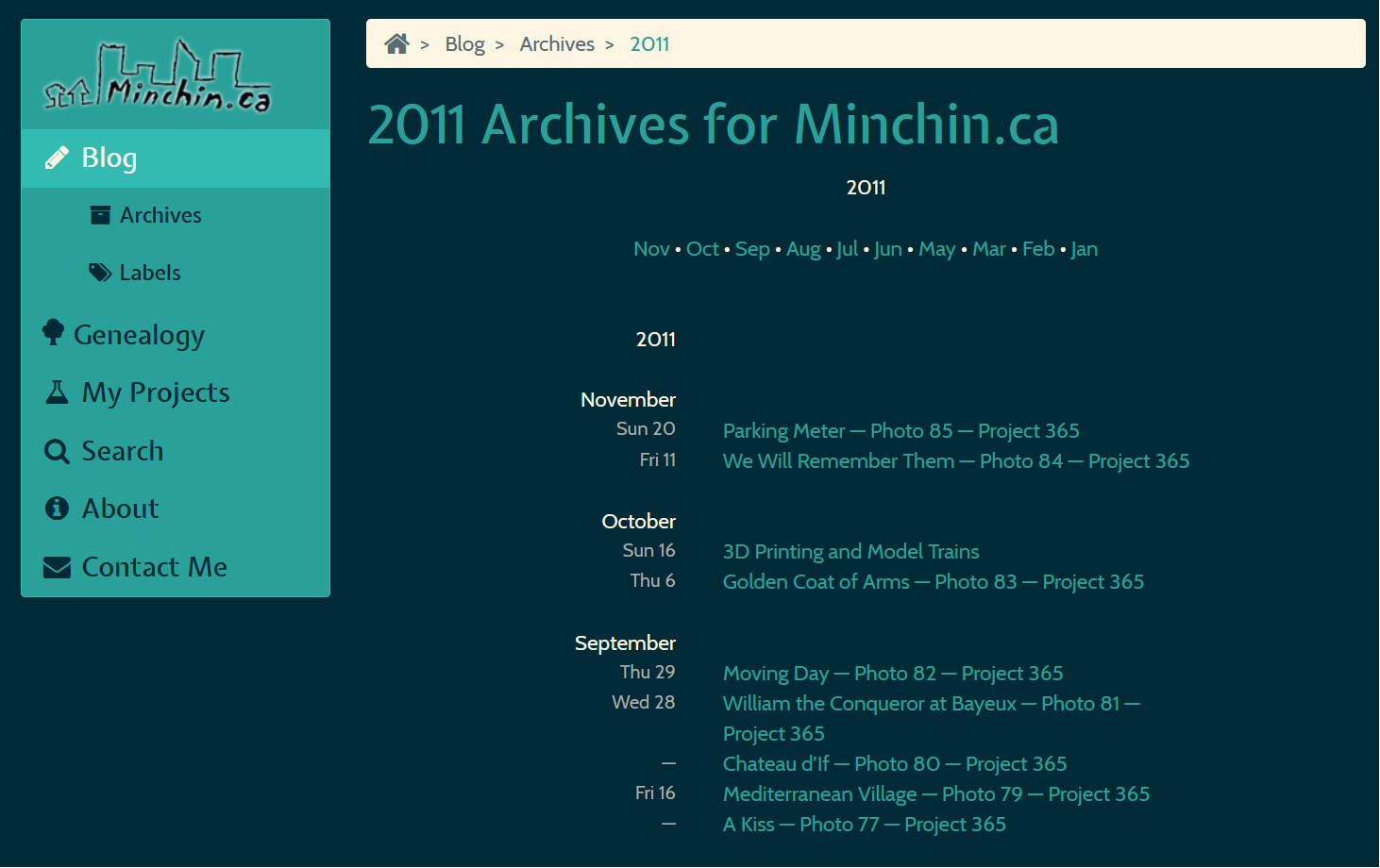Click the Thu 6 date
Viewport: 1380px width, 868px height.
(x=652, y=581)
